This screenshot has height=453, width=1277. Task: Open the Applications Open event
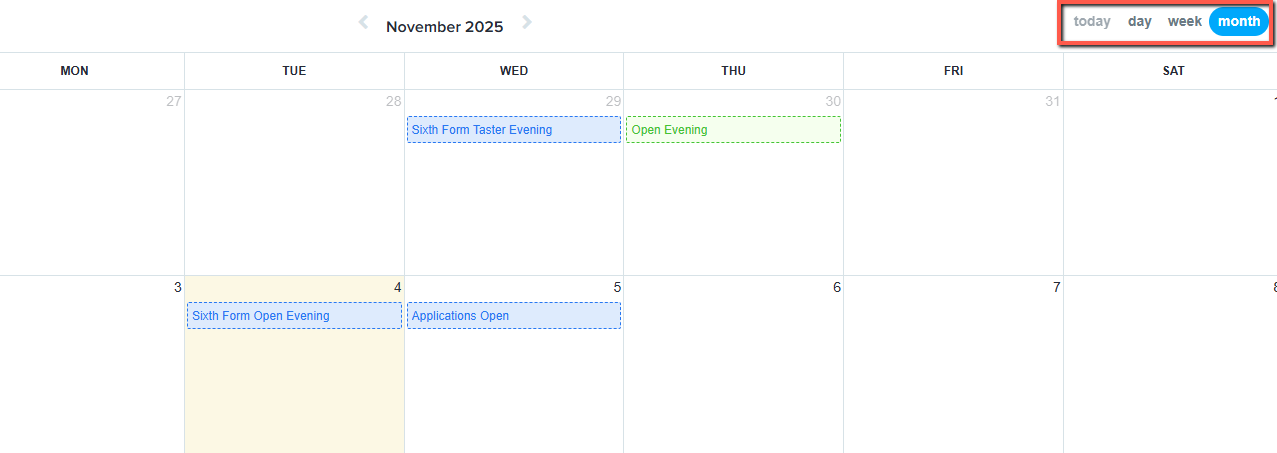tap(513, 316)
